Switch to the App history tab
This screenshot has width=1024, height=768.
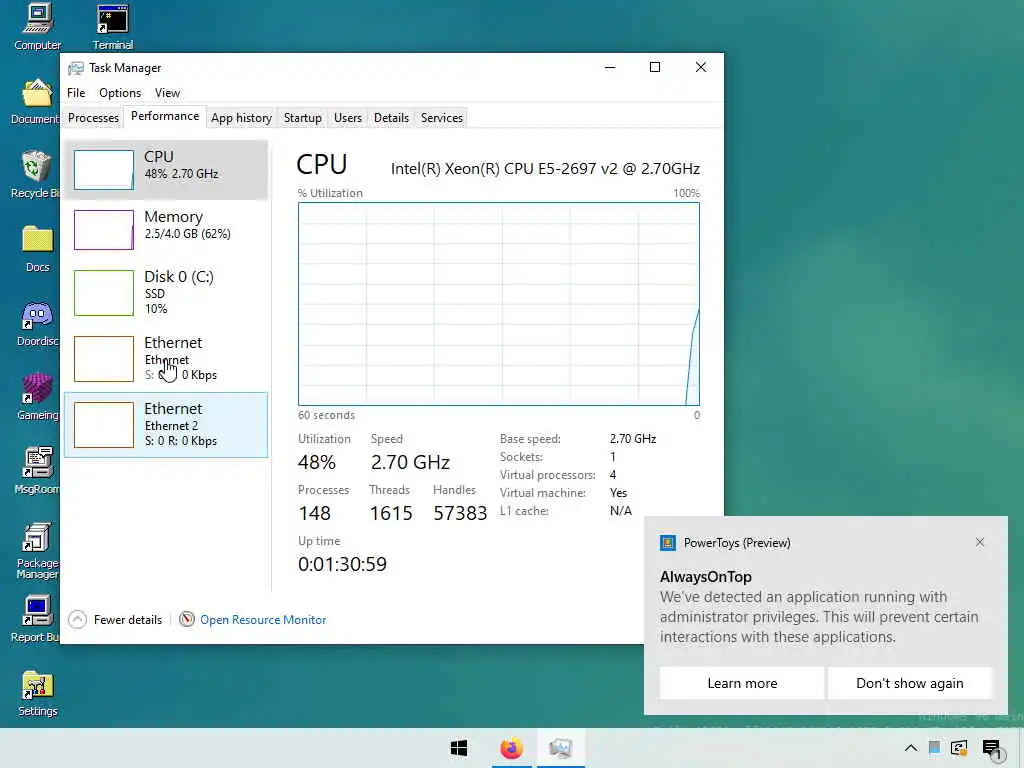point(241,118)
